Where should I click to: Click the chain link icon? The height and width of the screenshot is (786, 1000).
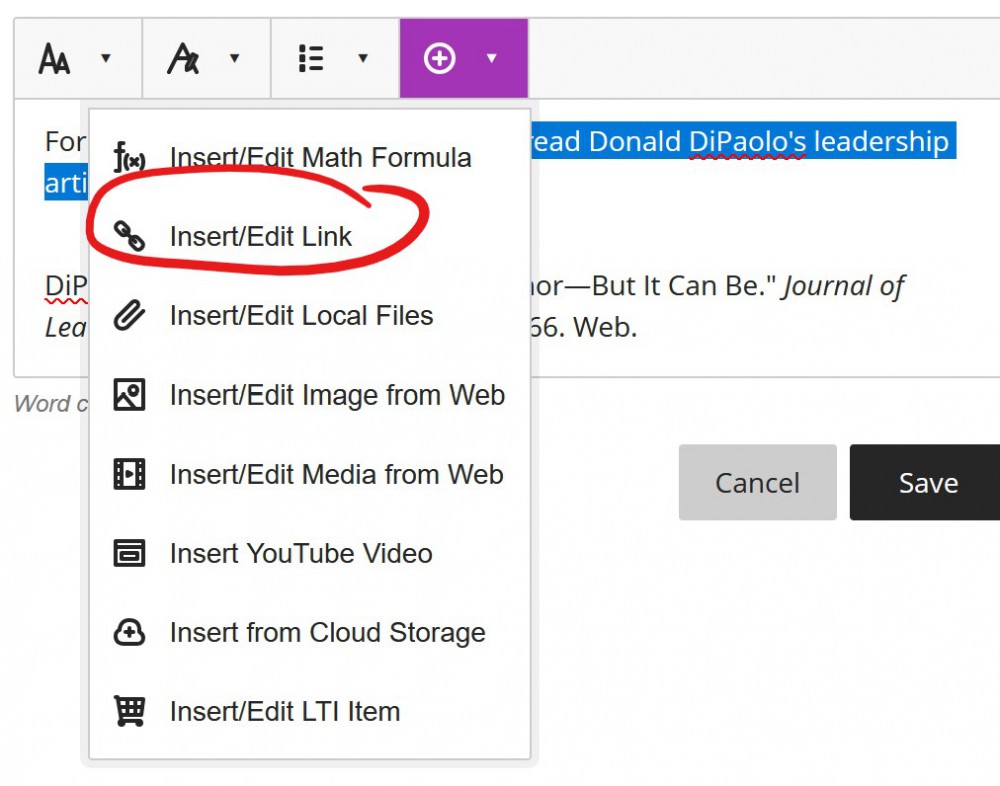[129, 237]
